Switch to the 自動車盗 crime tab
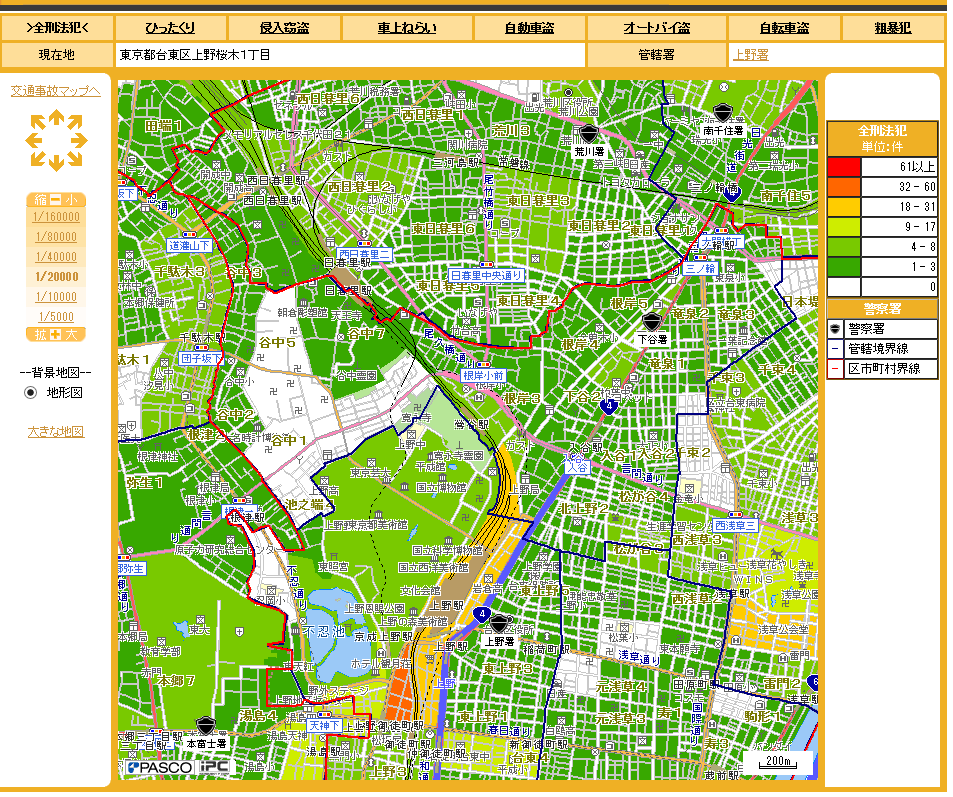 pos(529,27)
